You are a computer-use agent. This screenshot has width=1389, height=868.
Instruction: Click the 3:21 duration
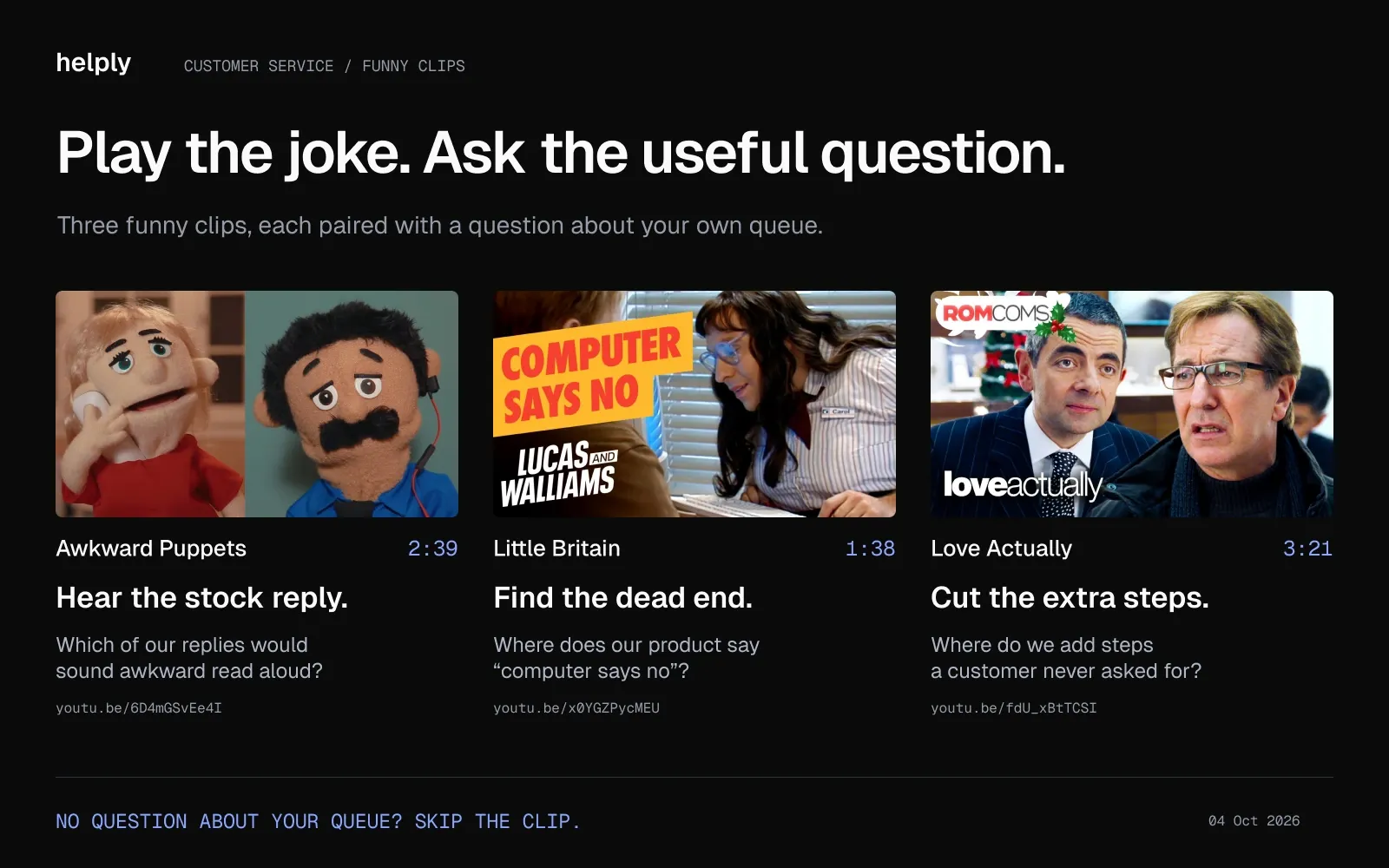1307,549
